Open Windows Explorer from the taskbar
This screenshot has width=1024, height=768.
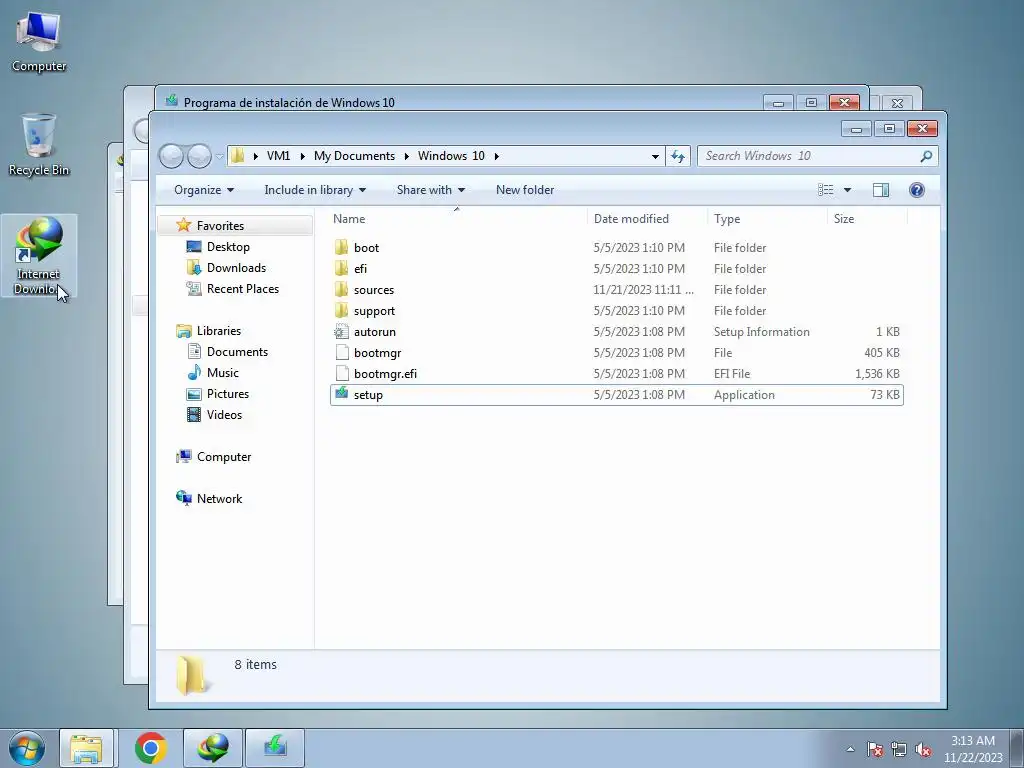pyautogui.click(x=86, y=748)
